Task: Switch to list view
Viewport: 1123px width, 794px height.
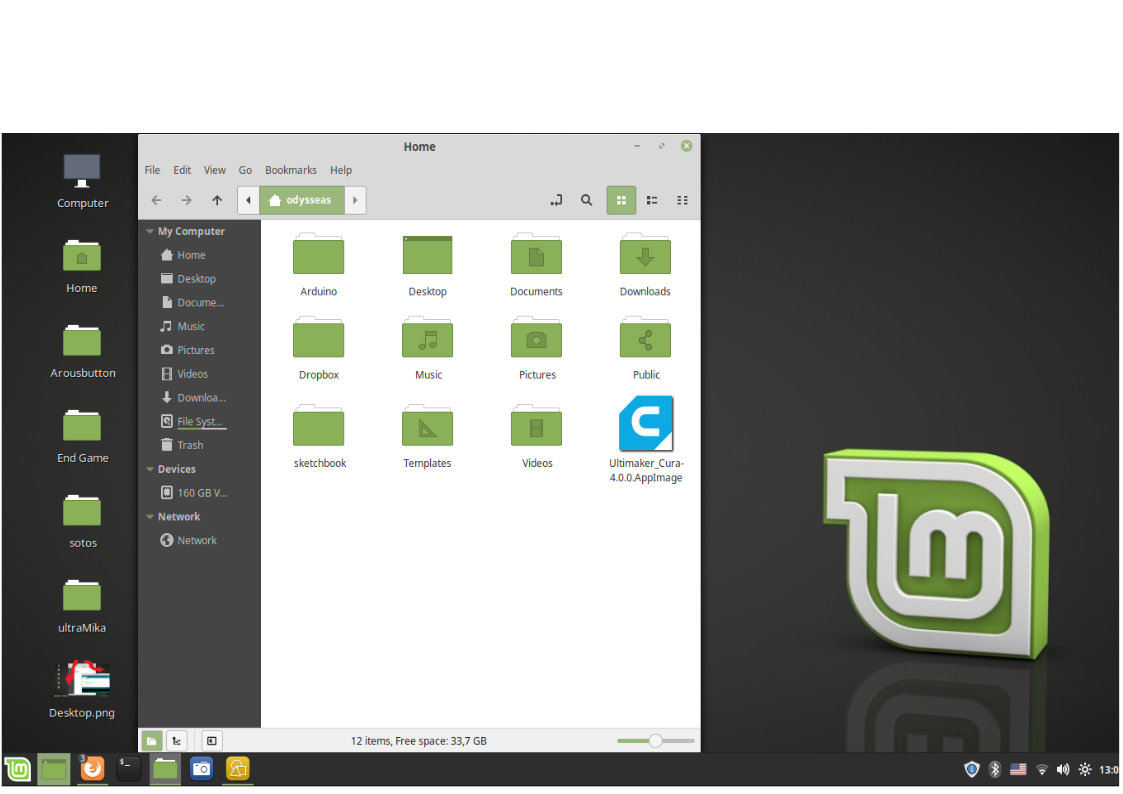Action: pyautogui.click(x=651, y=200)
